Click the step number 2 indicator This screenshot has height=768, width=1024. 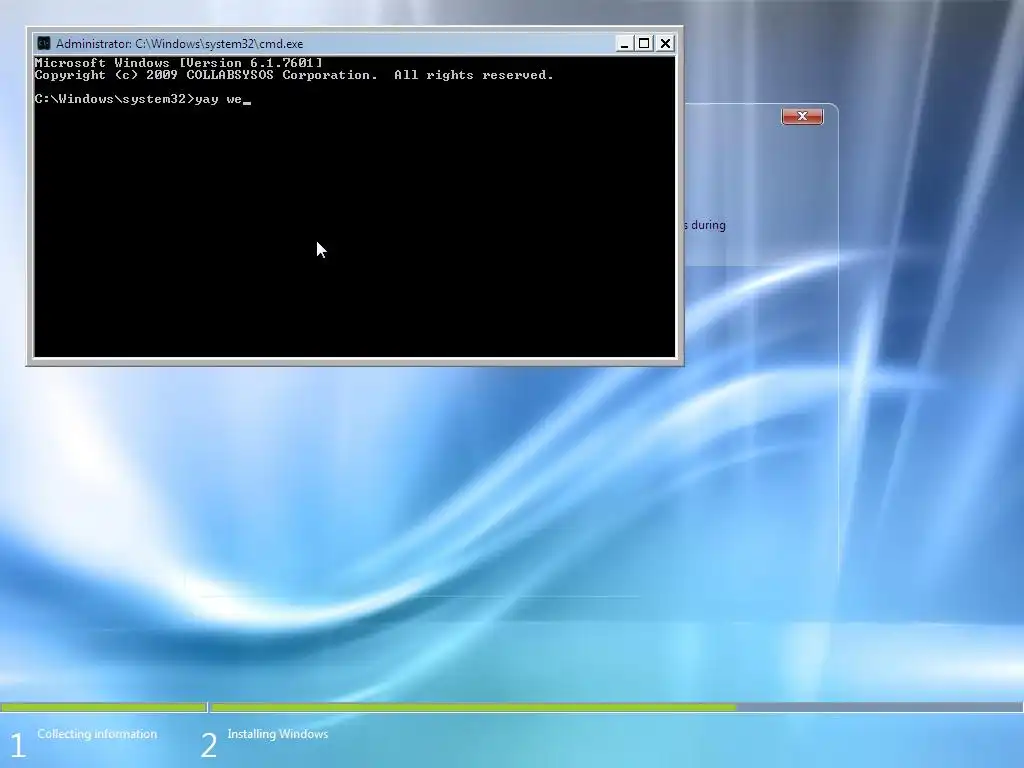pyautogui.click(x=208, y=745)
